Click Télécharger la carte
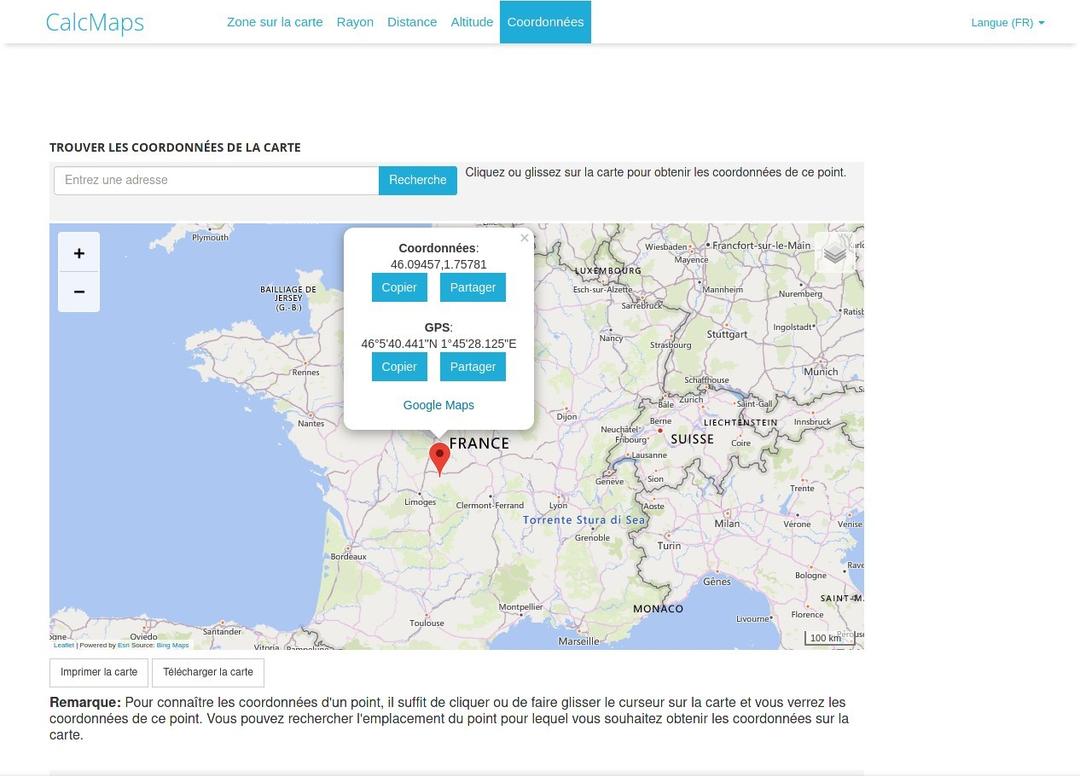Viewport: 1080px width, 776px height. [208, 672]
